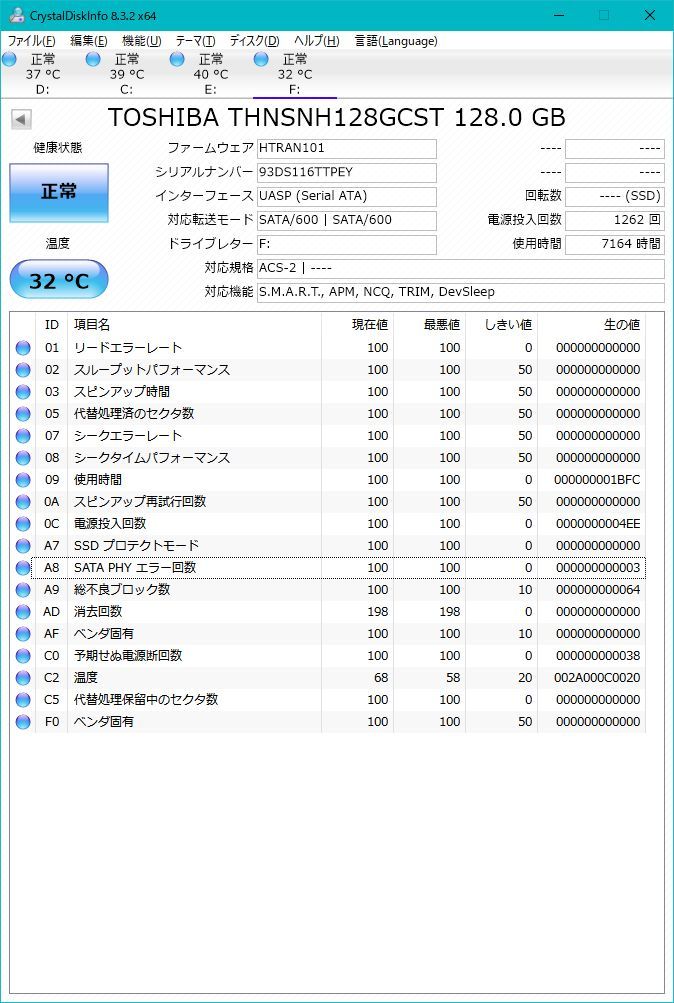Click status orb for 08 シークタイムパフォーマンス
Screen dimensions: 674x1003
point(23,458)
